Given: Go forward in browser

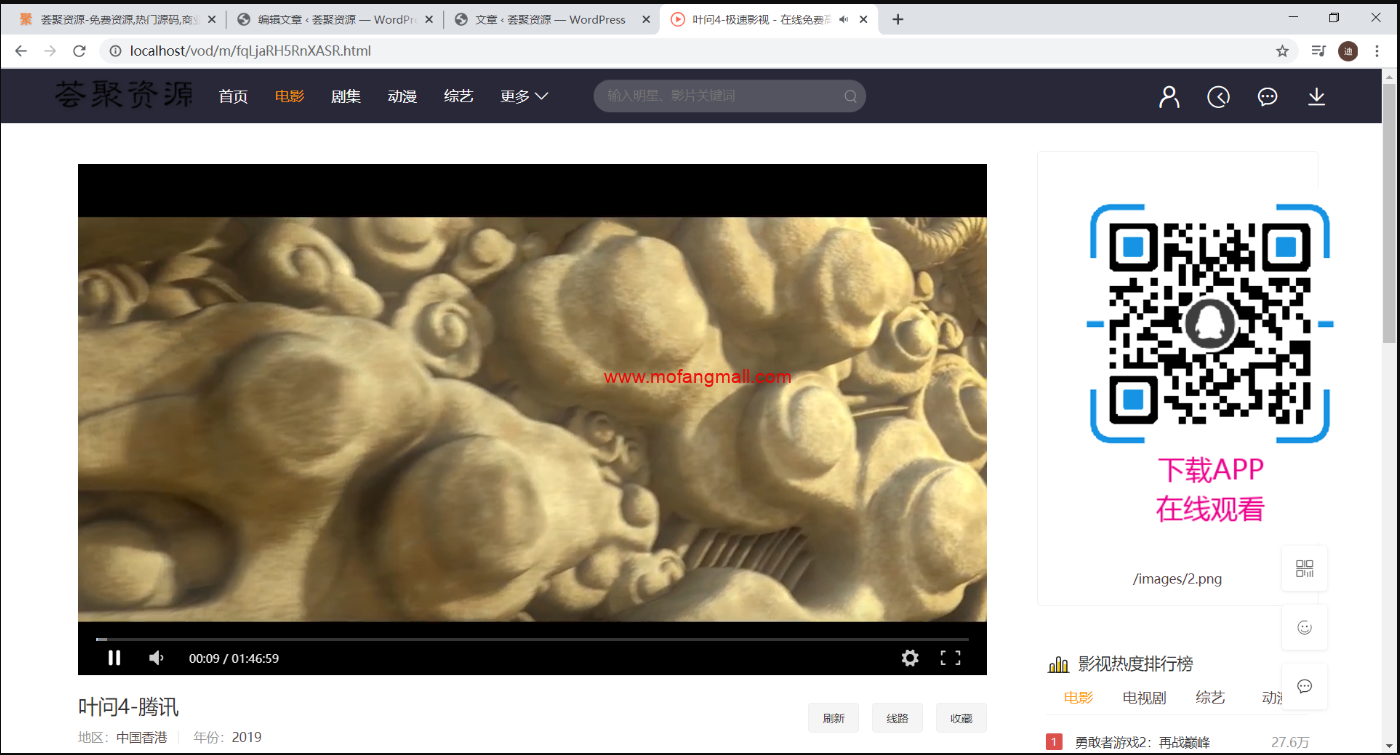Looking at the screenshot, I should coord(50,50).
